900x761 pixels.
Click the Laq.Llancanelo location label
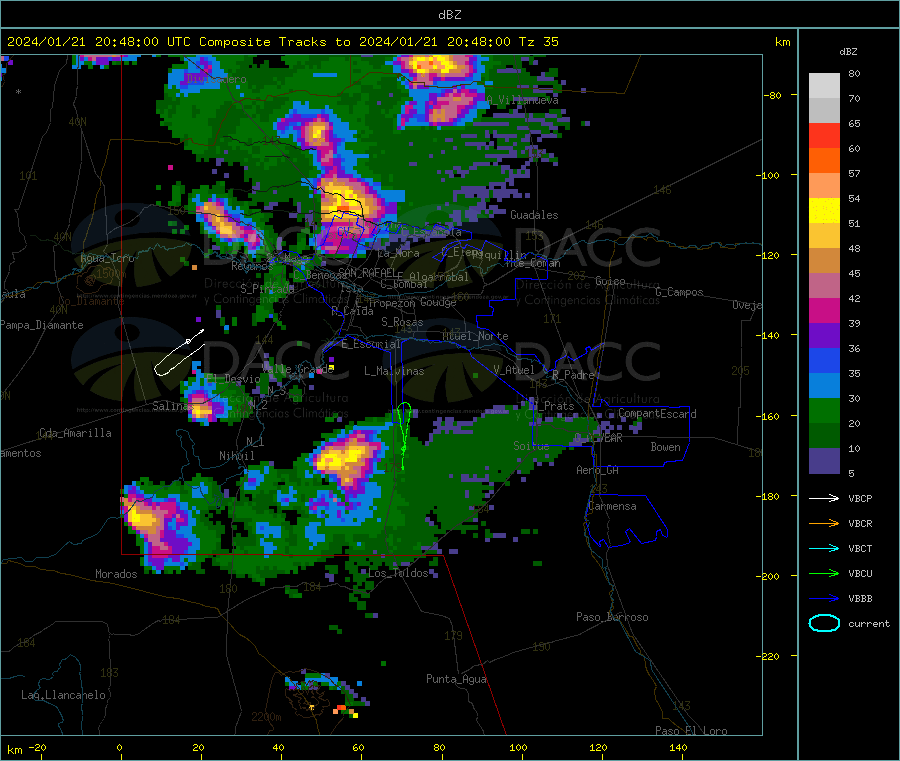63,695
